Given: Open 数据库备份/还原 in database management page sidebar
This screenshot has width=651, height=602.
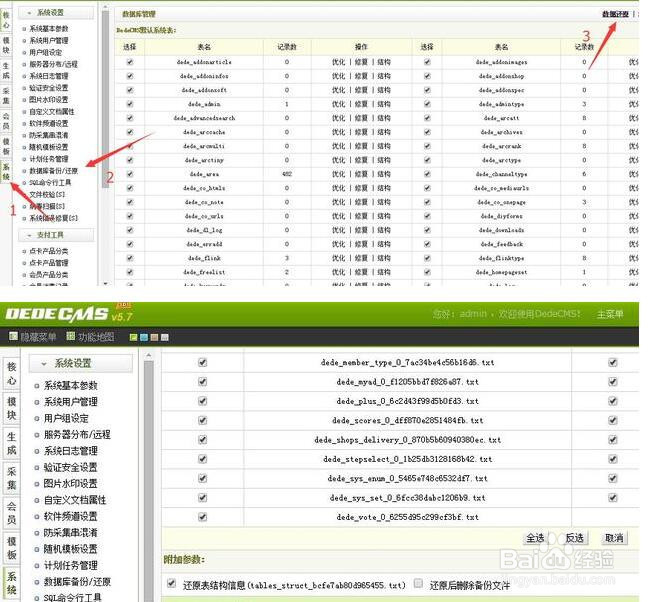Looking at the screenshot, I should 53,171.
